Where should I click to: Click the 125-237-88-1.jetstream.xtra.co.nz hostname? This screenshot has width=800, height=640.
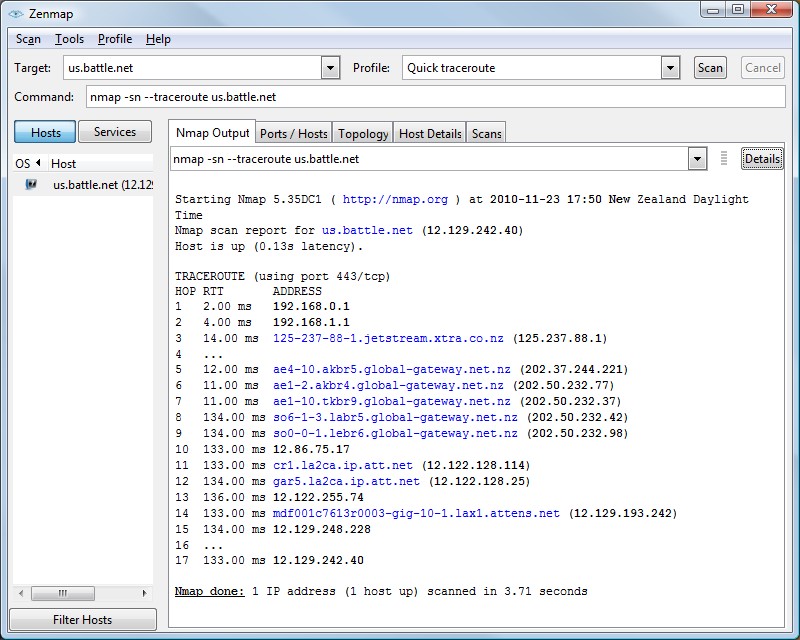coord(388,338)
